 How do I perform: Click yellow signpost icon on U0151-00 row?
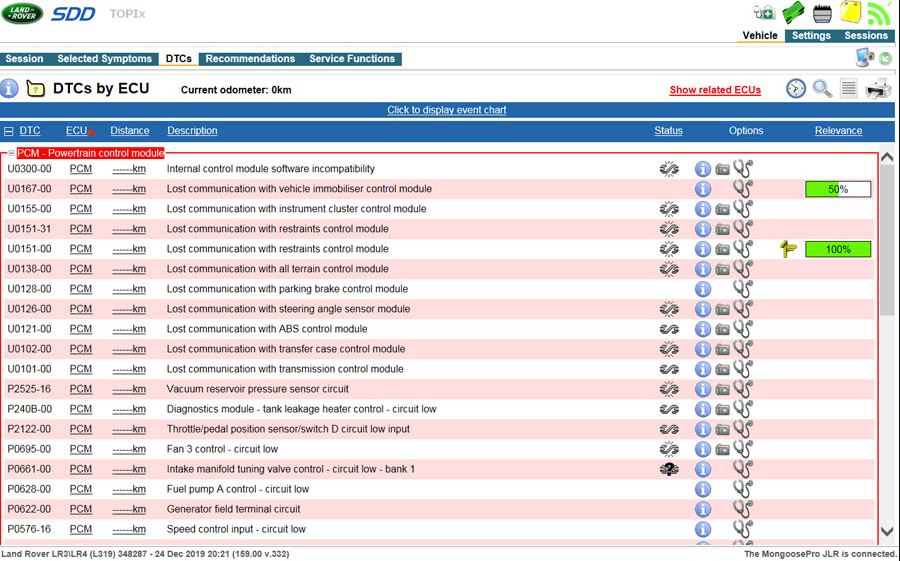(789, 249)
